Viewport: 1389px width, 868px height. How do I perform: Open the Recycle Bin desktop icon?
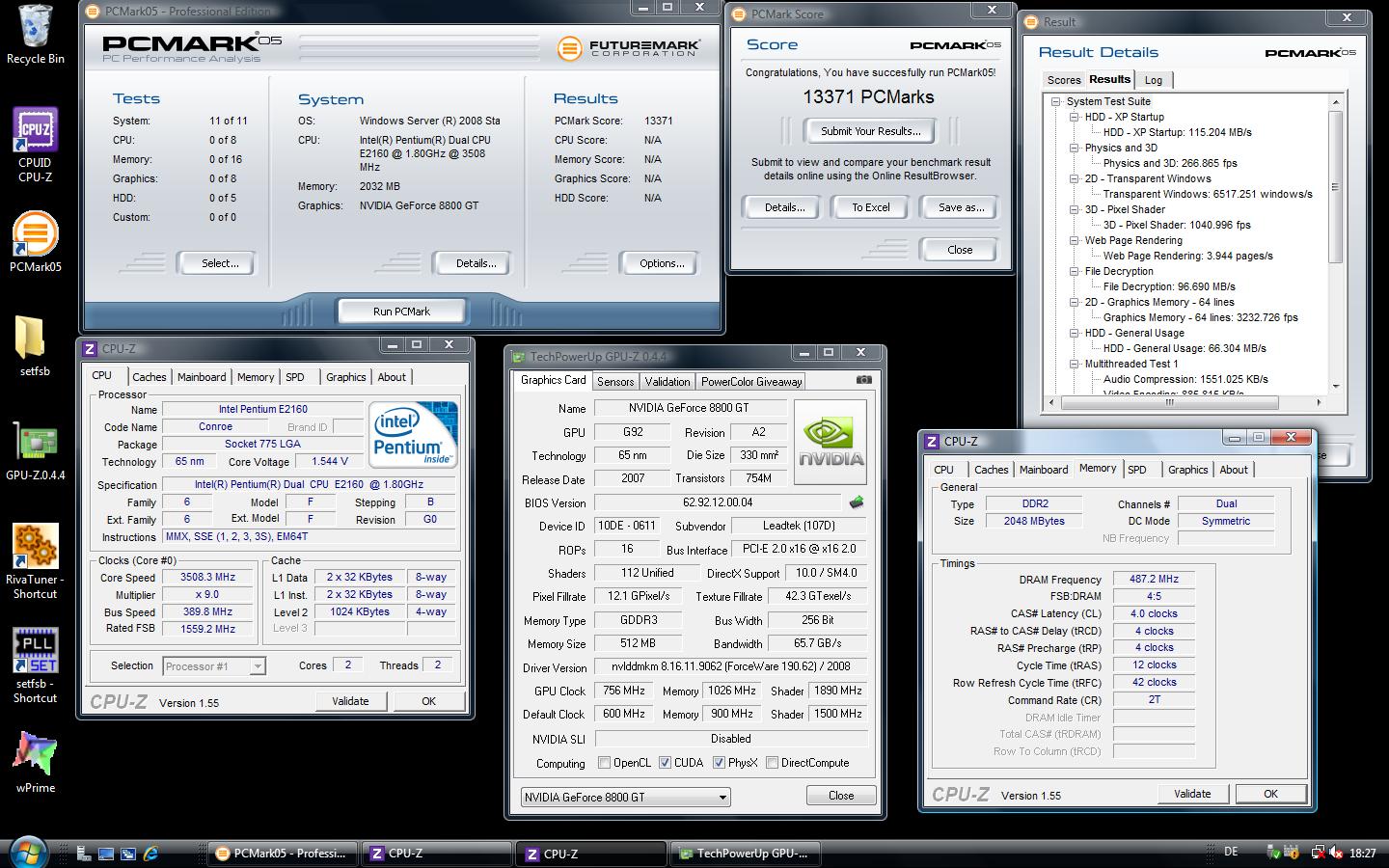(x=35, y=35)
